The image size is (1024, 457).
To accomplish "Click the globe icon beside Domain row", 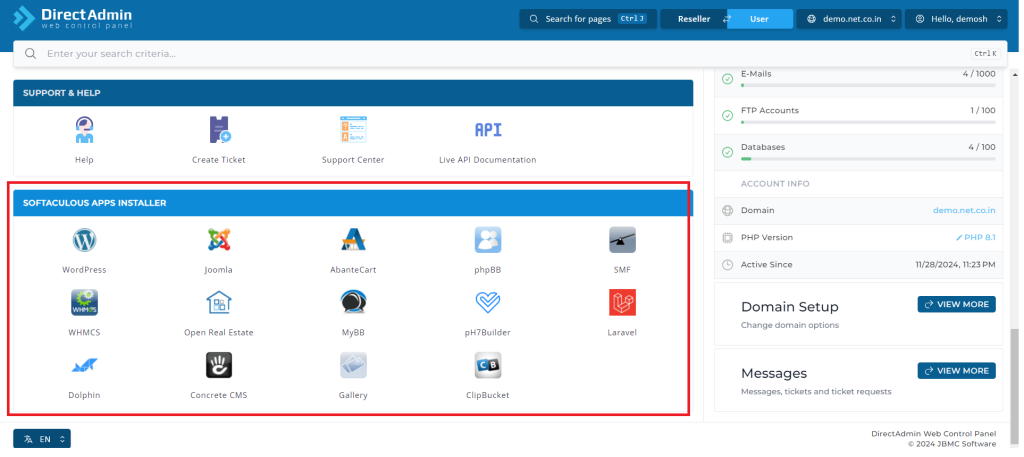I will (728, 211).
